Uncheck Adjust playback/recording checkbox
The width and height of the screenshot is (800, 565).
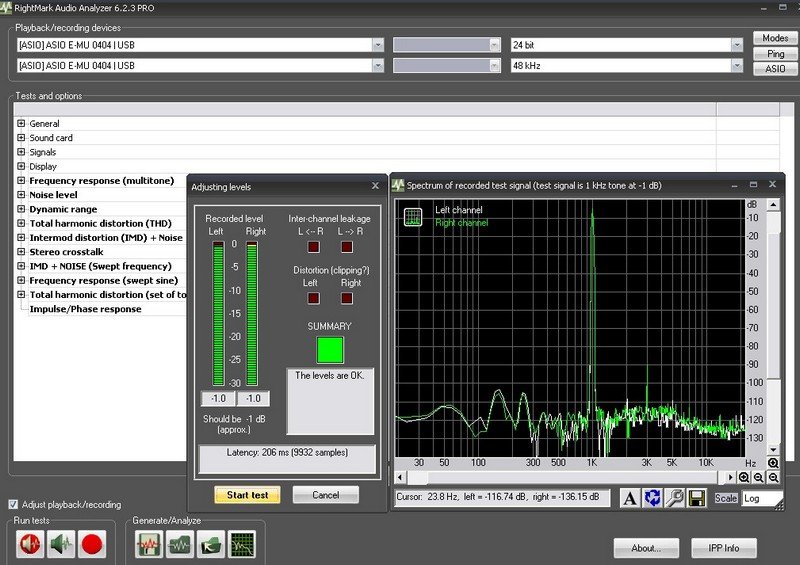13,504
